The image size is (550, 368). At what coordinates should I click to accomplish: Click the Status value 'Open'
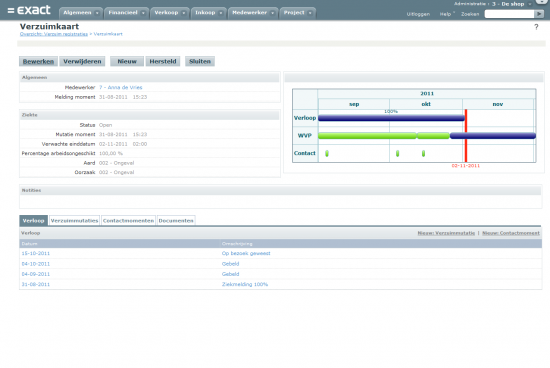click(106, 125)
